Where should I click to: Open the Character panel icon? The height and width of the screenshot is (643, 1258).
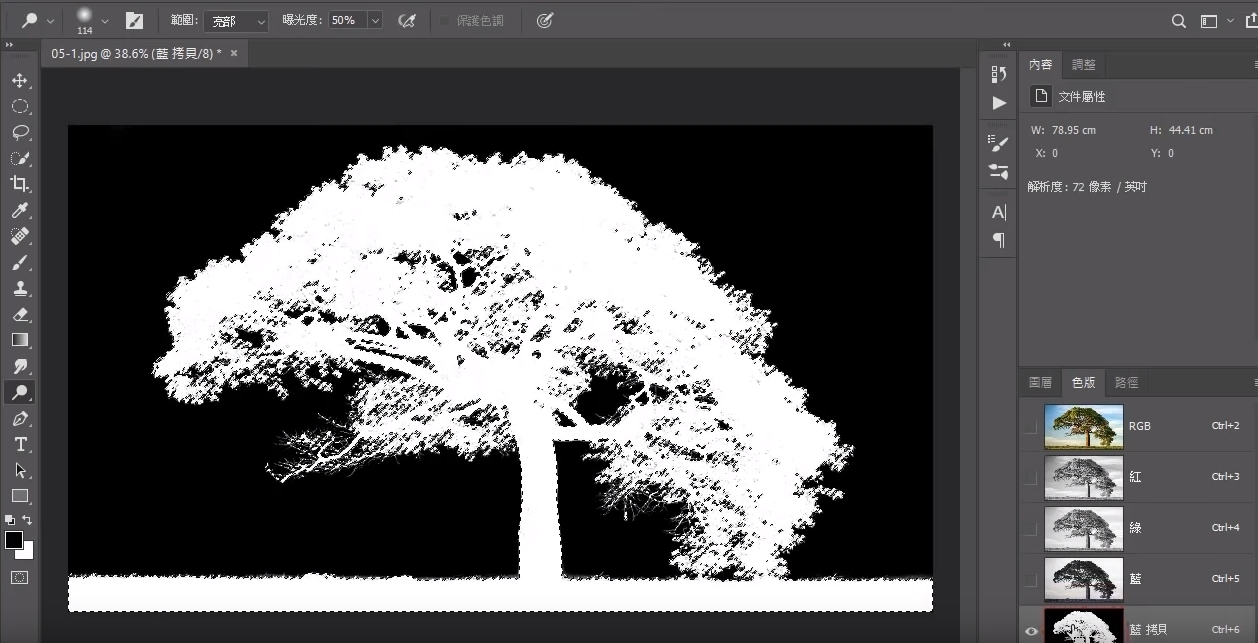coord(997,211)
